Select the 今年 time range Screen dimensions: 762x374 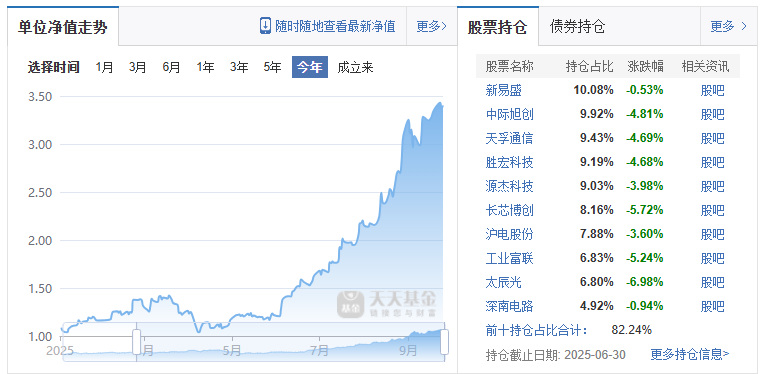pyautogui.click(x=310, y=67)
